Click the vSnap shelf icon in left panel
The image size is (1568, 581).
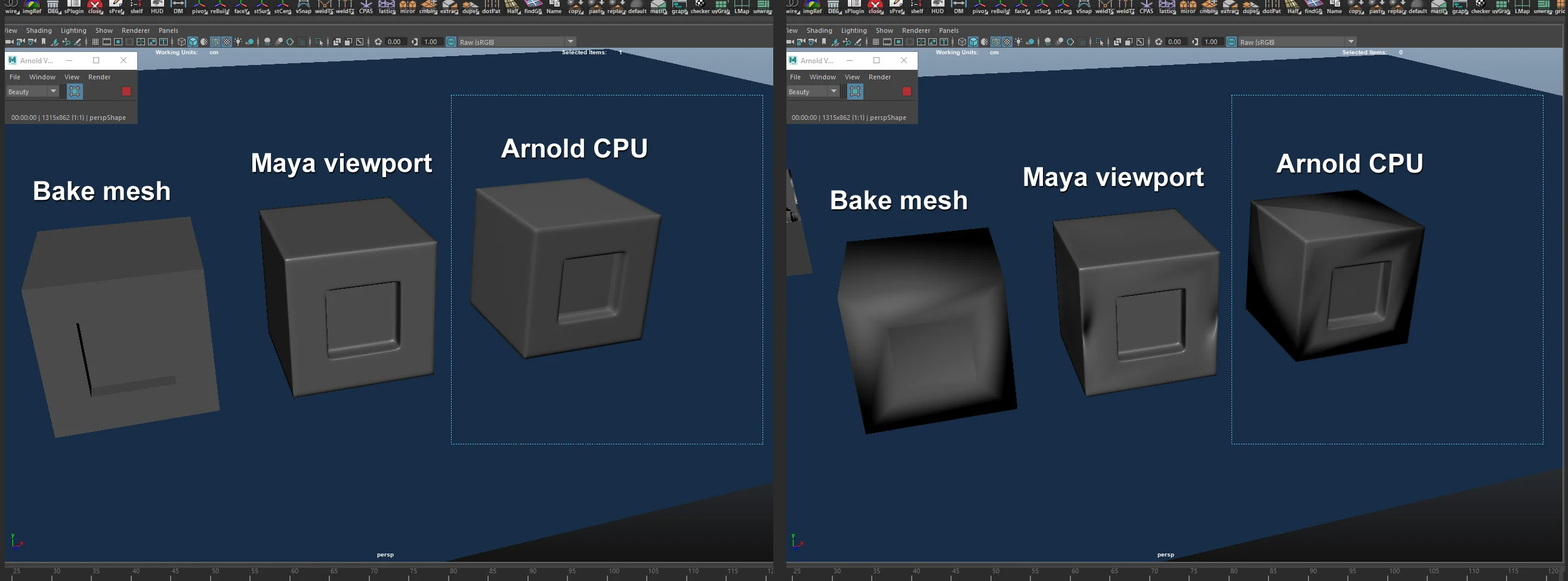point(304,6)
